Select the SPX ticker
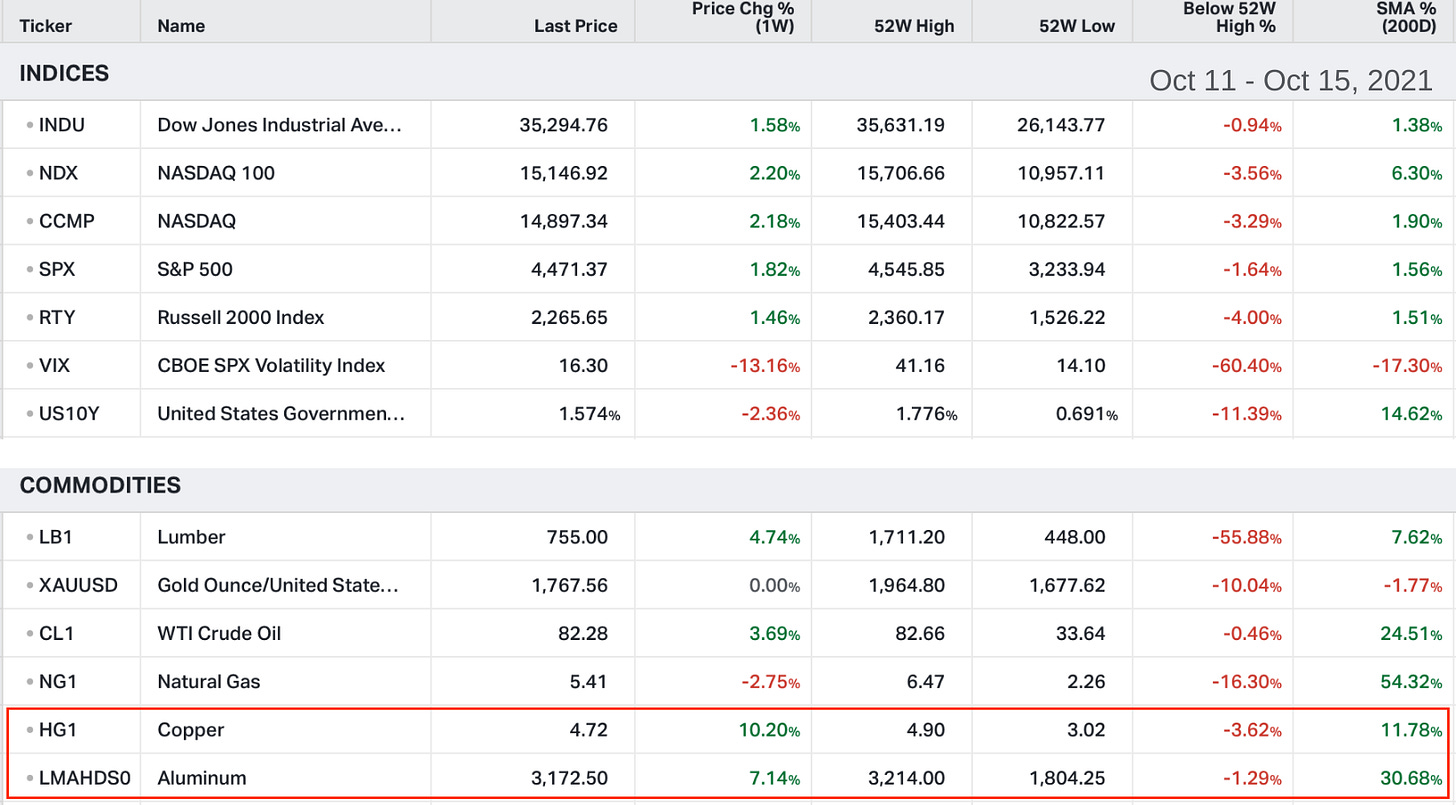The width and height of the screenshot is (1456, 805). pos(57,269)
